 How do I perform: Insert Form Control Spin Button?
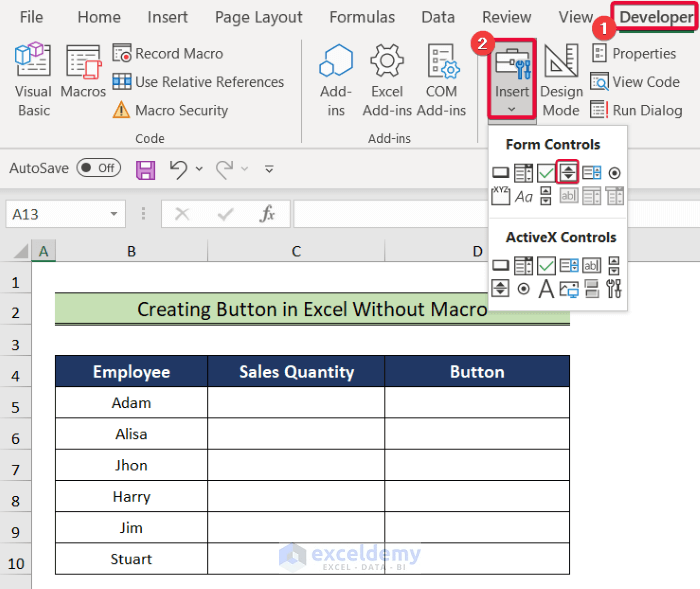tap(568, 172)
